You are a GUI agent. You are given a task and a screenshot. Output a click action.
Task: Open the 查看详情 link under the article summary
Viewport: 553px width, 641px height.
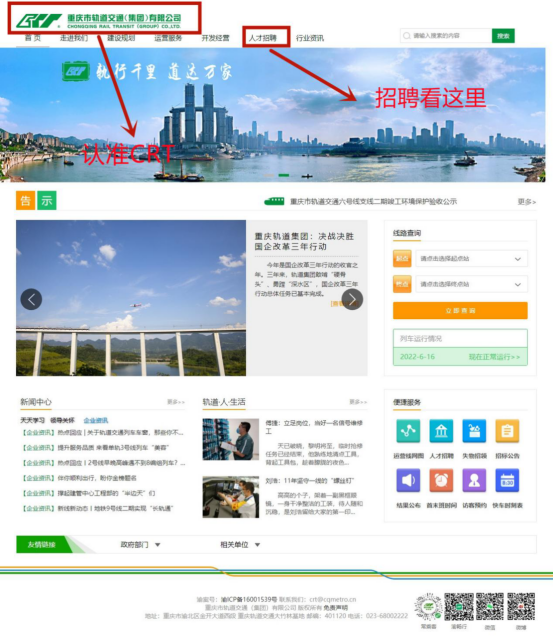pyautogui.click(x=344, y=303)
